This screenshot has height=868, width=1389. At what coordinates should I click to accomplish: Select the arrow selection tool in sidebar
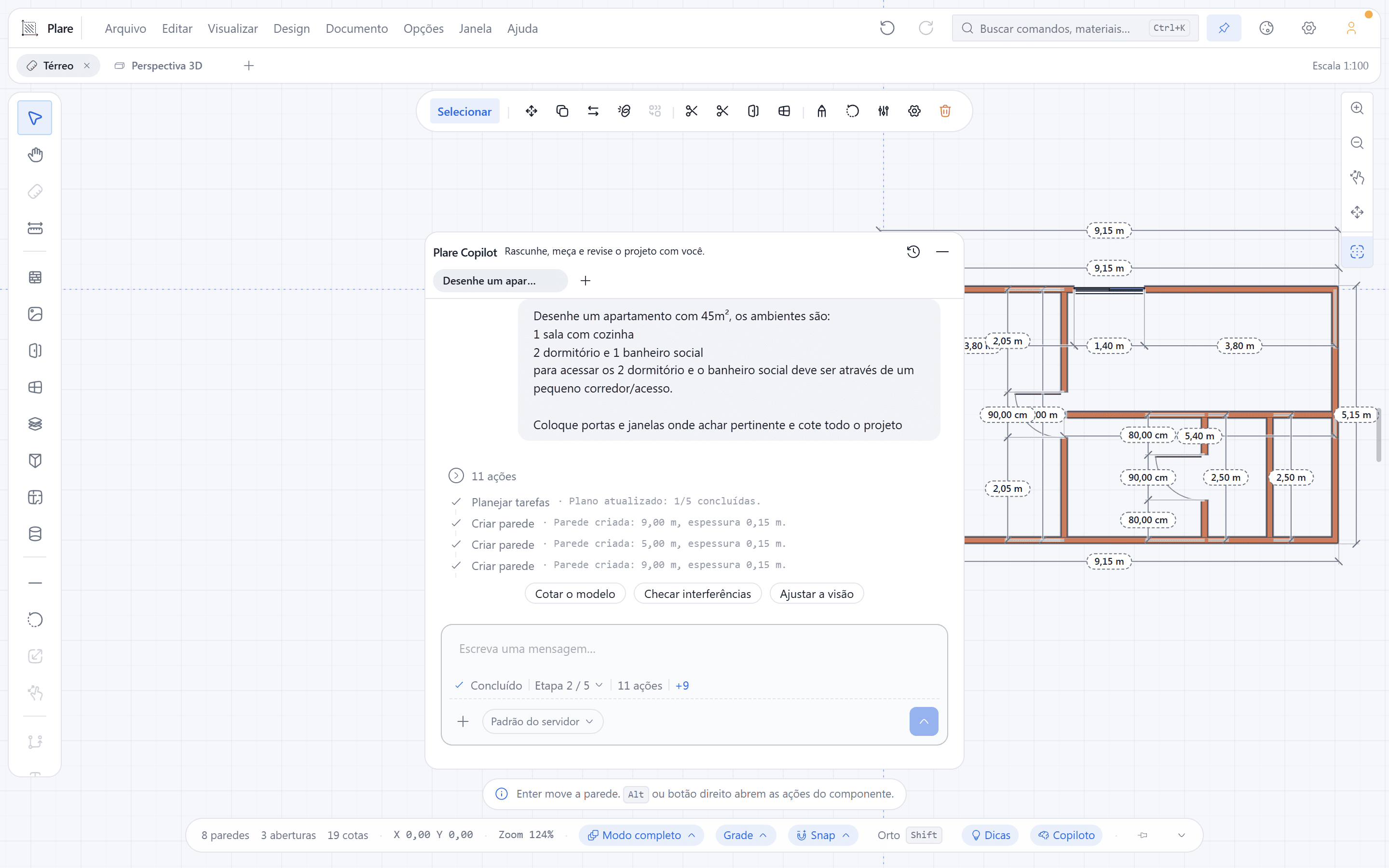[35, 118]
